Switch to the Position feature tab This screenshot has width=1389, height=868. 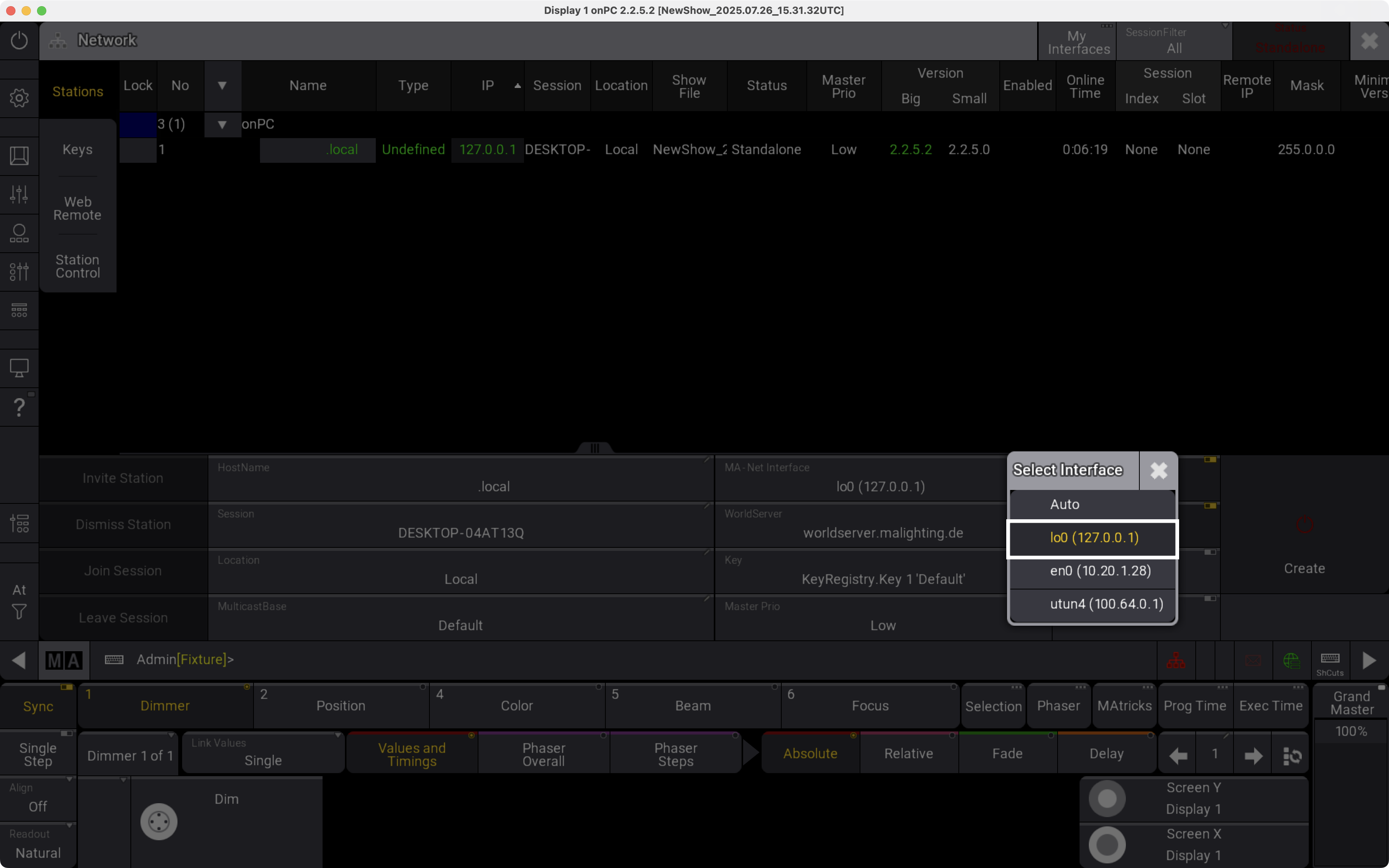[x=340, y=706]
